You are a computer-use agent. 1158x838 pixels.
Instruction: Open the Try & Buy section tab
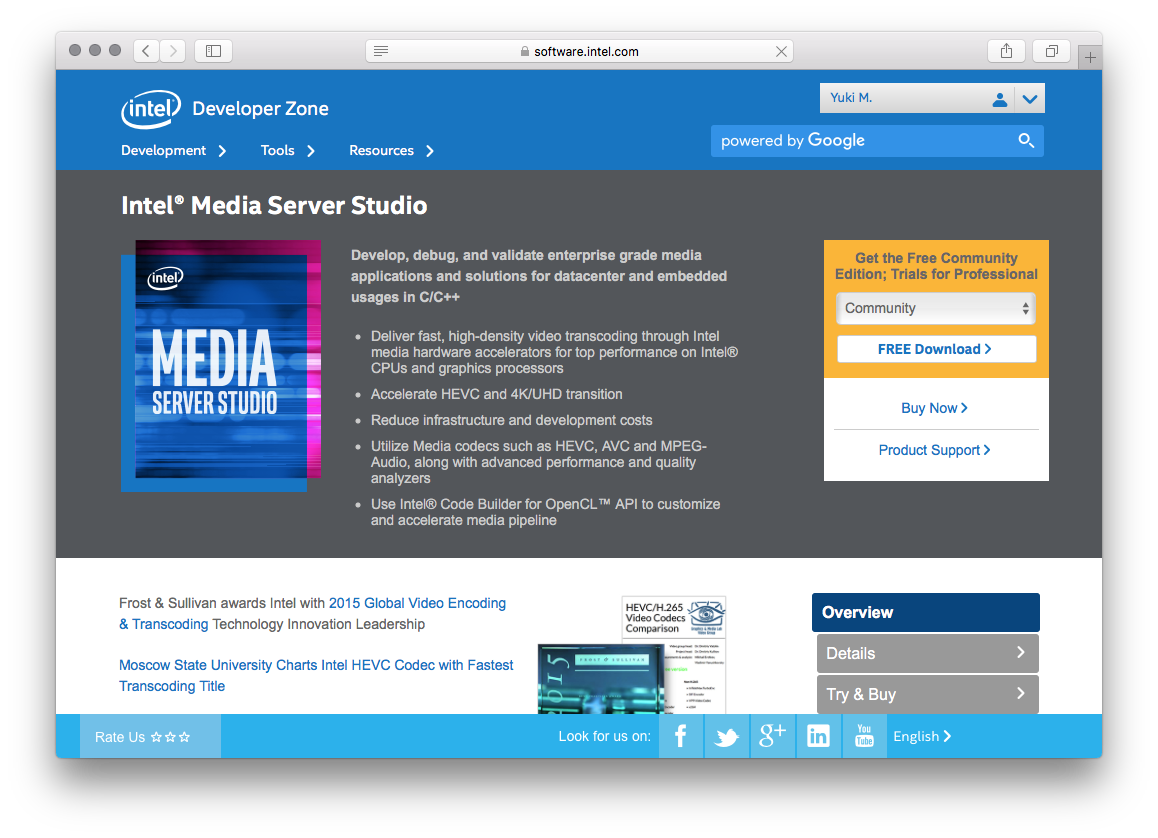tap(928, 694)
